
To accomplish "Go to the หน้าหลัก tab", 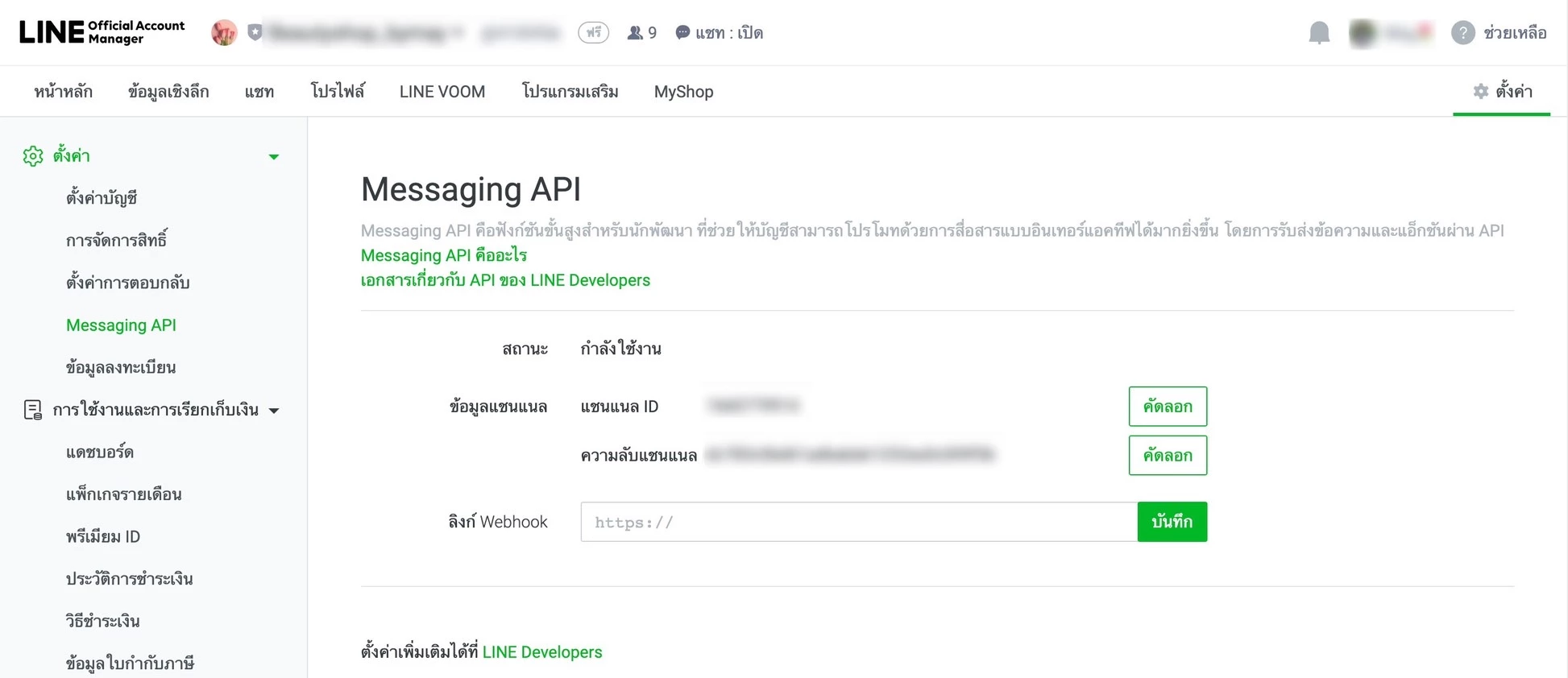I will pos(63,91).
